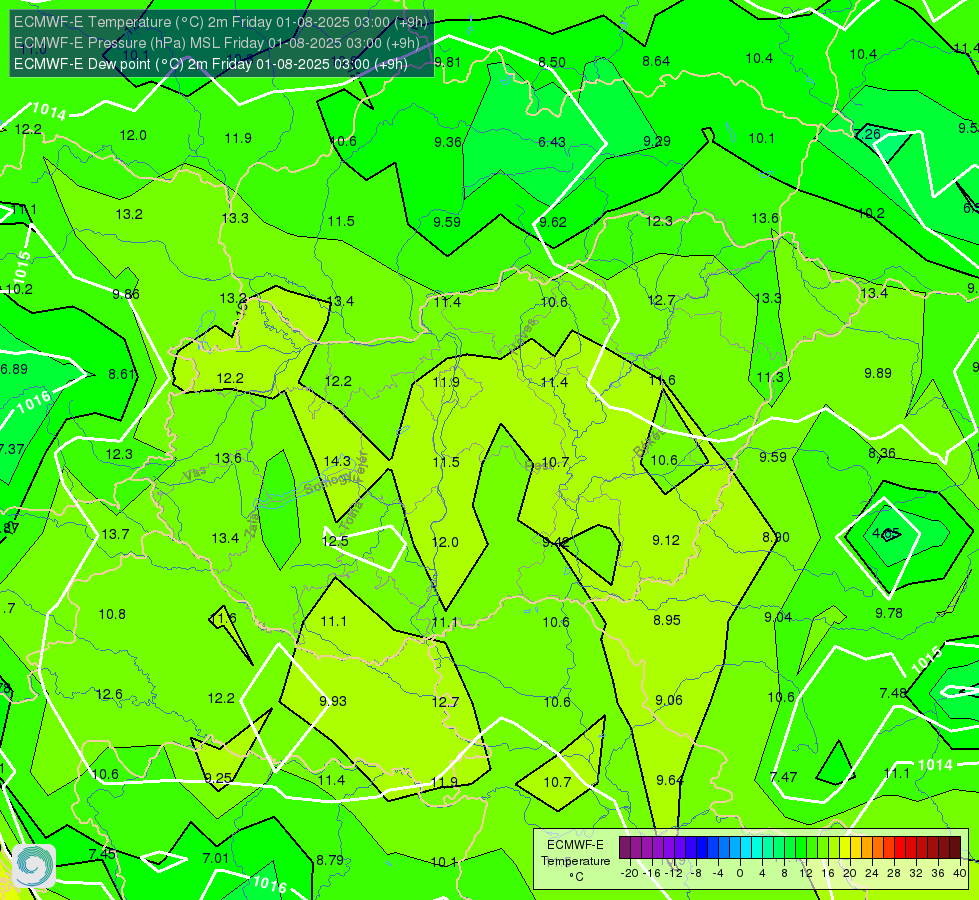Click the legend tick label -12
979x900 pixels.
(x=673, y=873)
